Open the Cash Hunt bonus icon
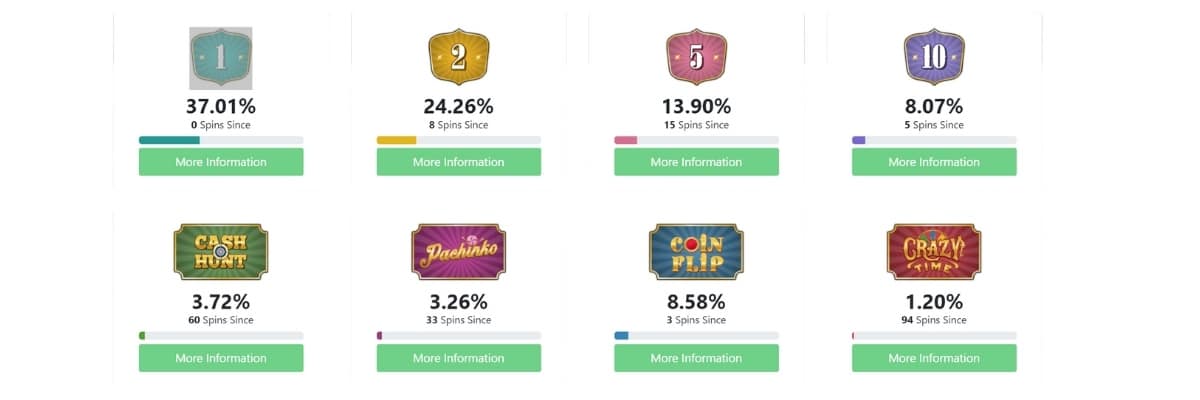The image size is (1200, 400). (x=220, y=251)
